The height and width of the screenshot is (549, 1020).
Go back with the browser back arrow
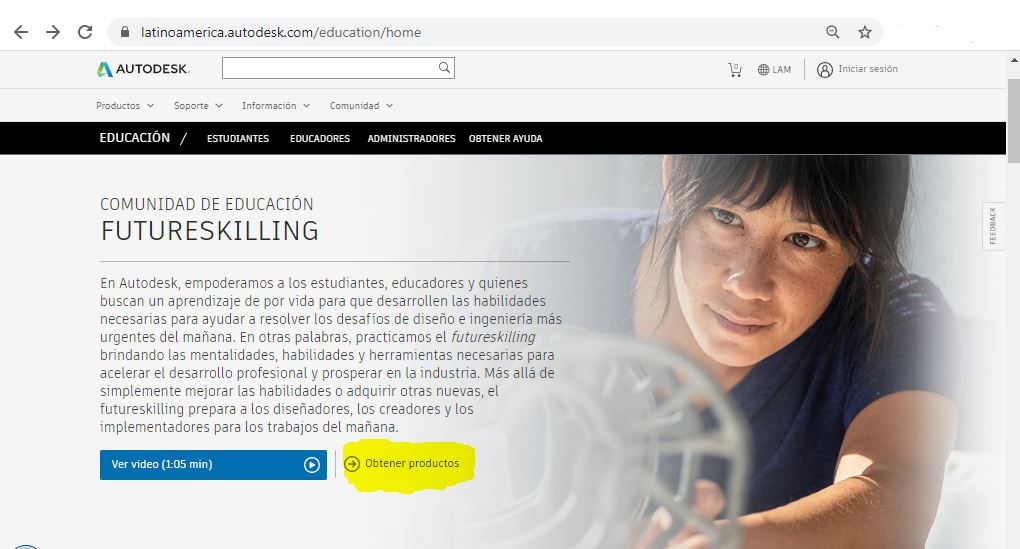21,32
